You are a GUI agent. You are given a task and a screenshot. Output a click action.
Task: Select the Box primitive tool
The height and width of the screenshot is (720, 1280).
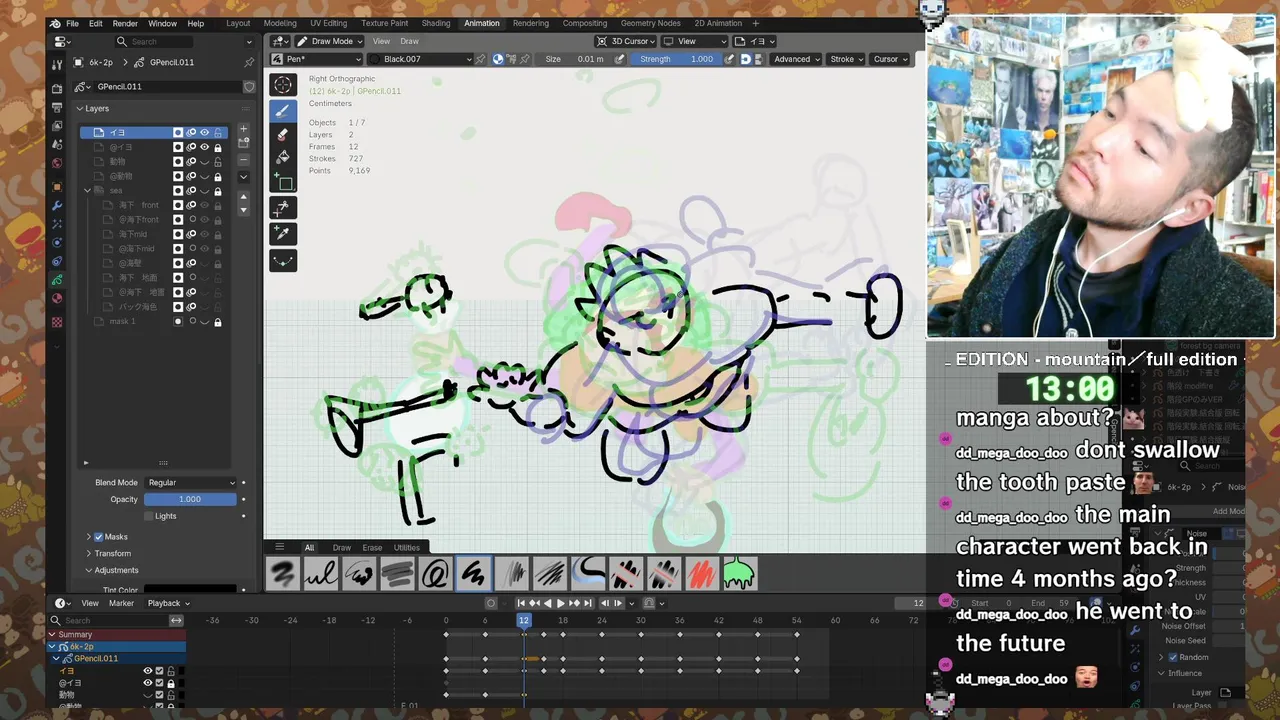283,182
